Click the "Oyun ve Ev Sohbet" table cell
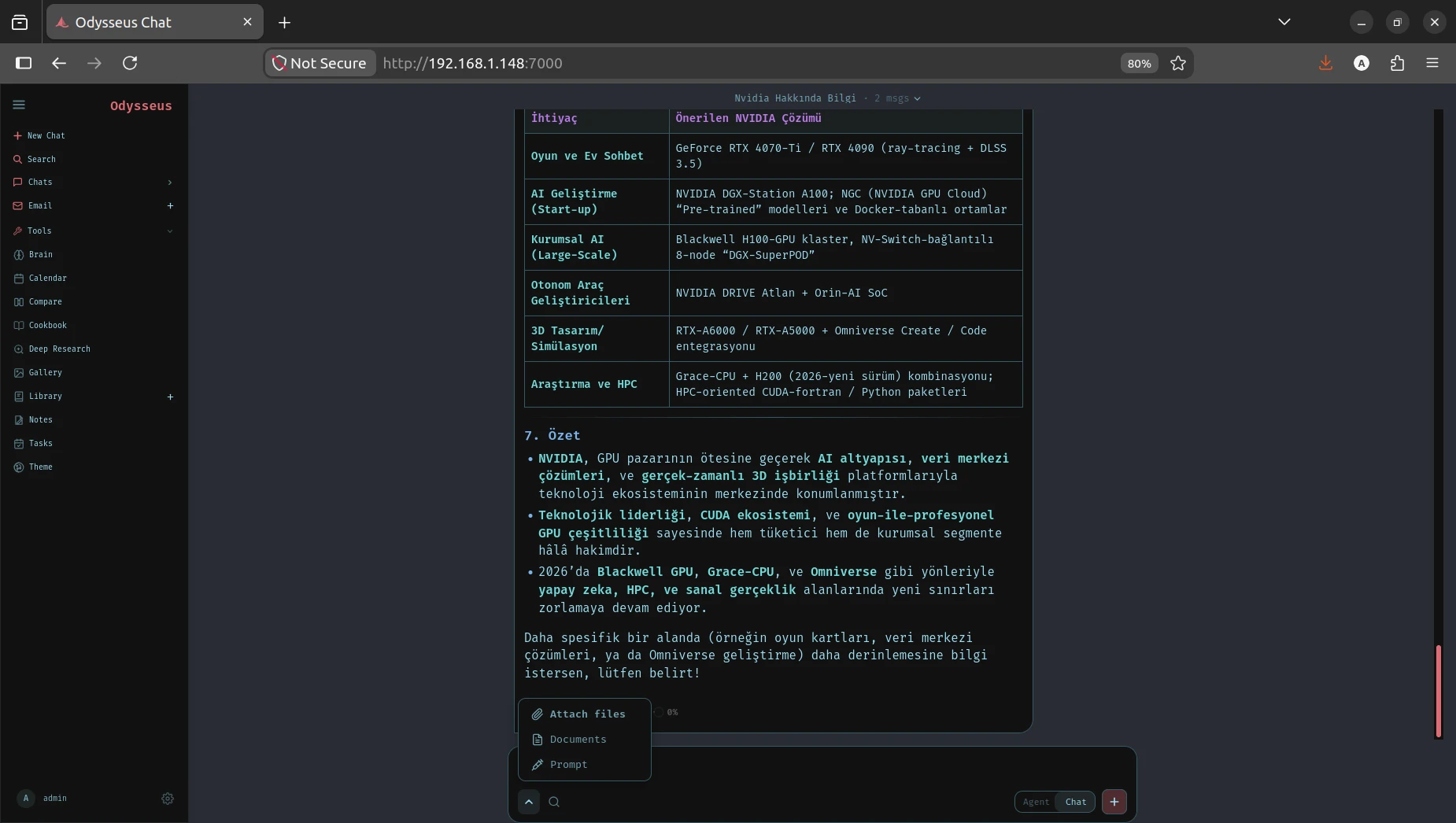The image size is (1456, 823). click(597, 156)
